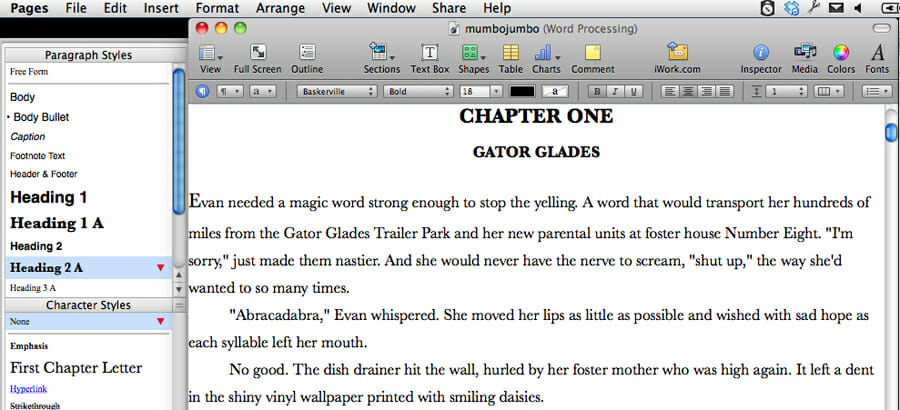Open the Edit menu
Viewport: 900px width, 410px height.
117,8
